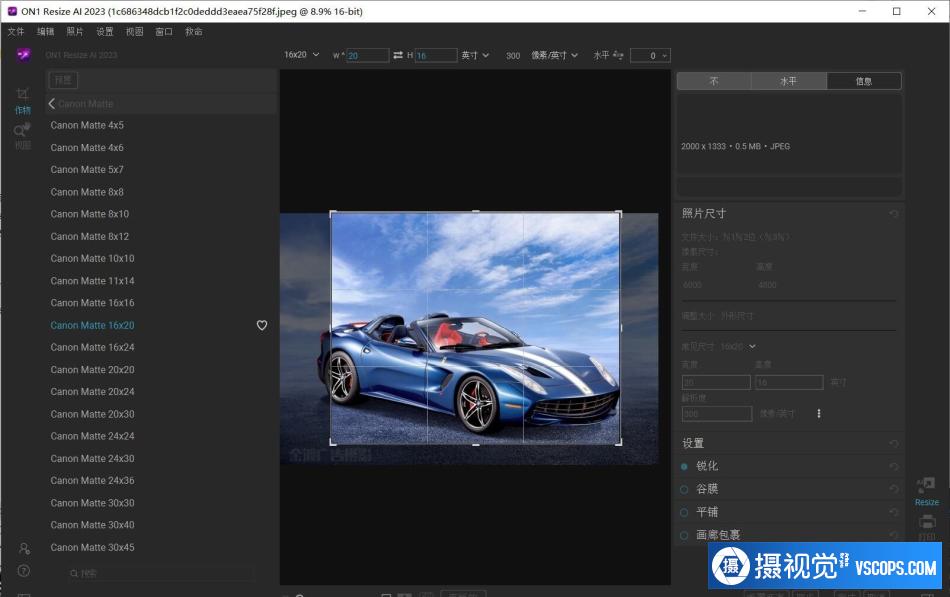Open the 像素/英寸 resolution unit dropdown
This screenshot has height=597, width=950.
tap(554, 55)
